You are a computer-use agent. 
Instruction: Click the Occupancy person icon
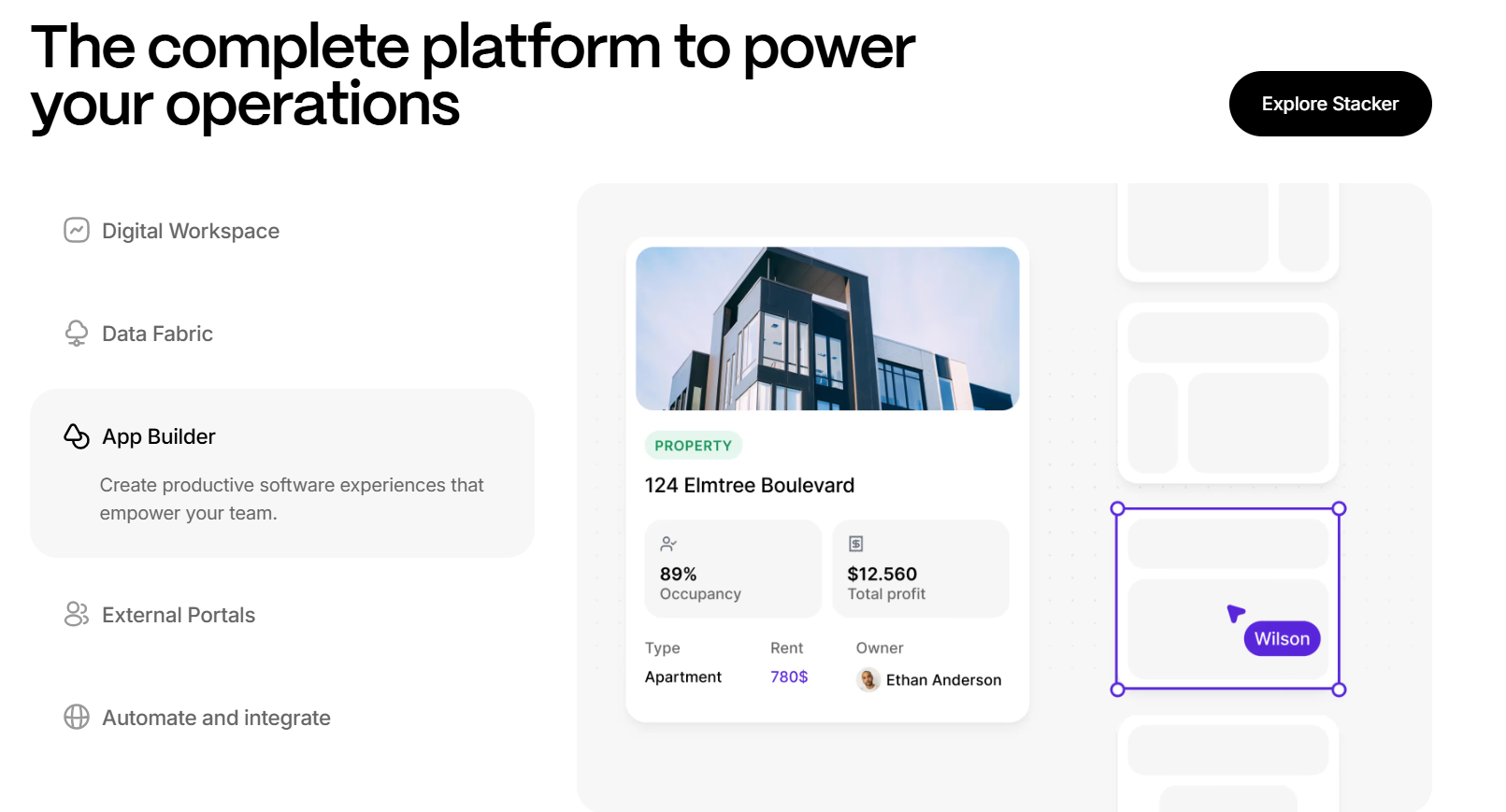click(x=669, y=543)
